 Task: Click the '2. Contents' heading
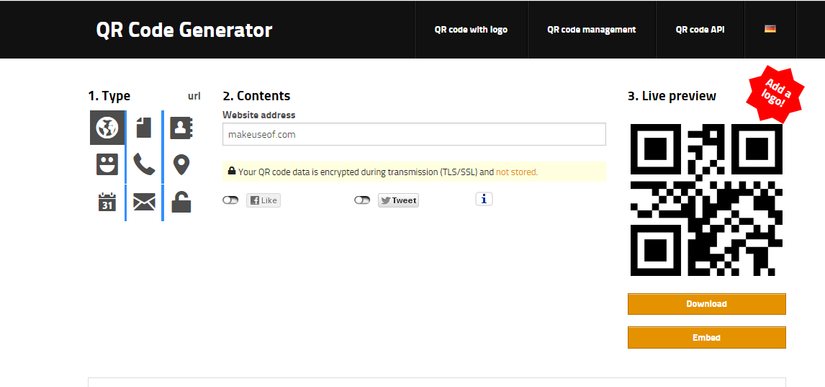[x=256, y=96]
